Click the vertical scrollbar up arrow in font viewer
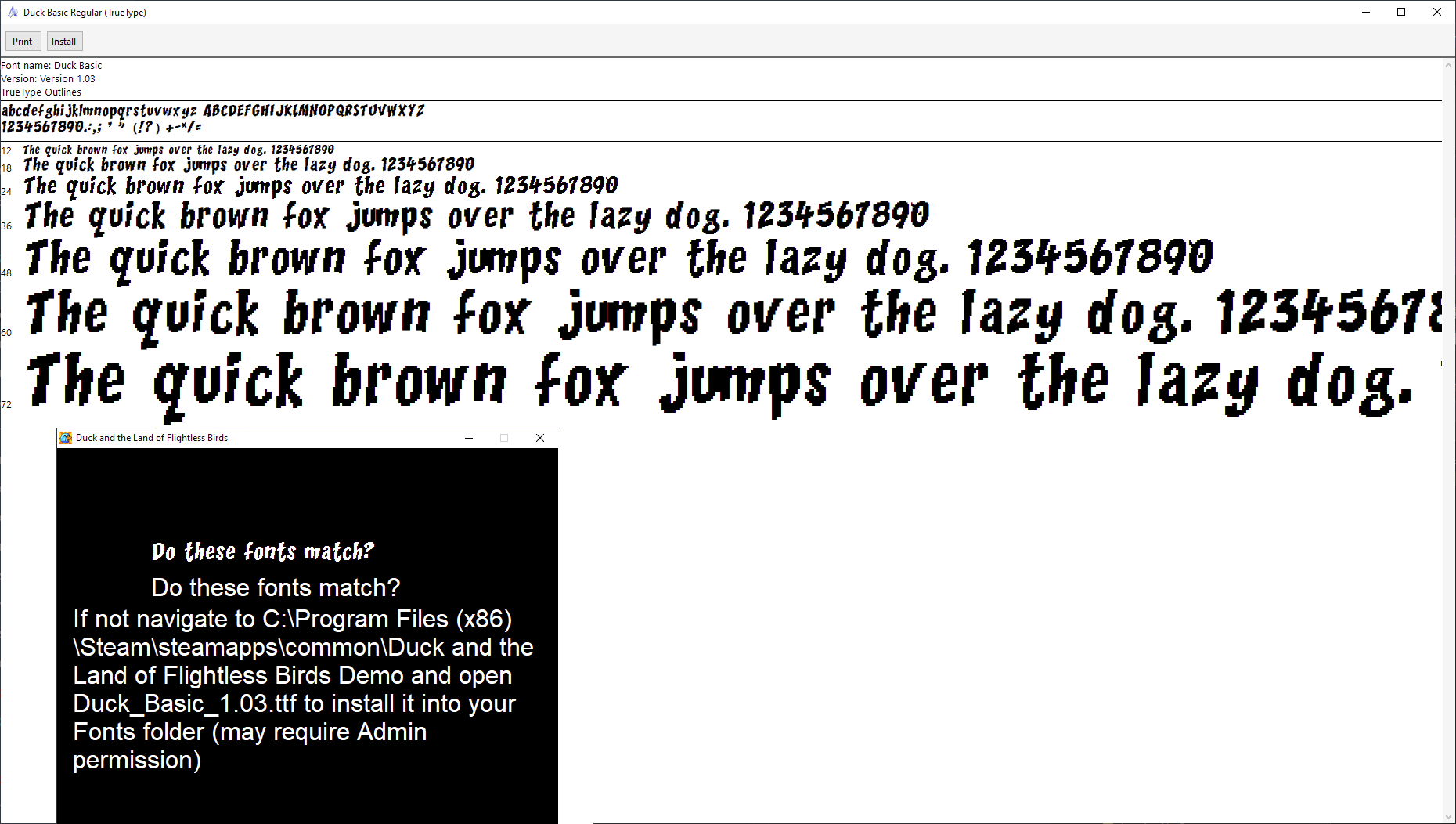 click(x=1448, y=65)
